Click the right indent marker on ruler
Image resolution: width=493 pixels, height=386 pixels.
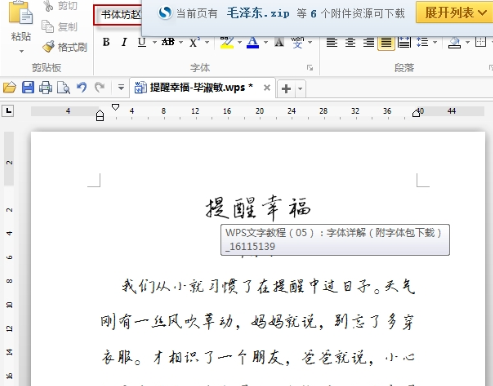416,113
